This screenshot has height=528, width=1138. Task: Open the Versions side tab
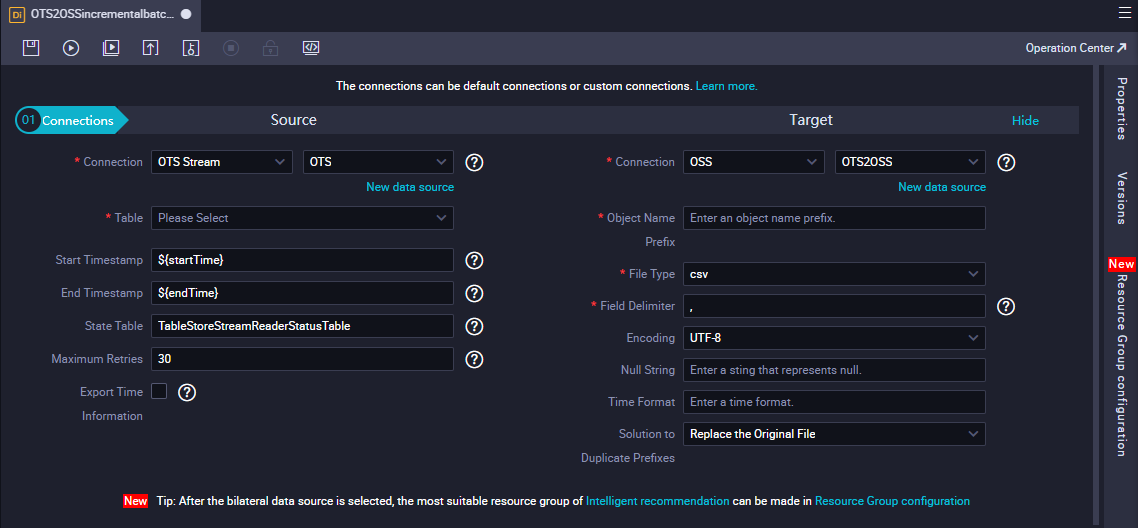click(x=1122, y=199)
